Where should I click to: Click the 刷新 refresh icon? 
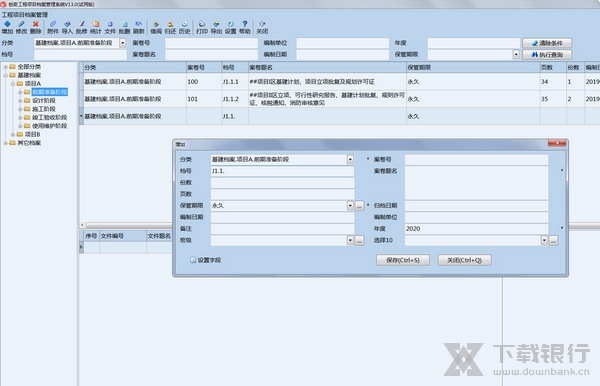(139, 28)
